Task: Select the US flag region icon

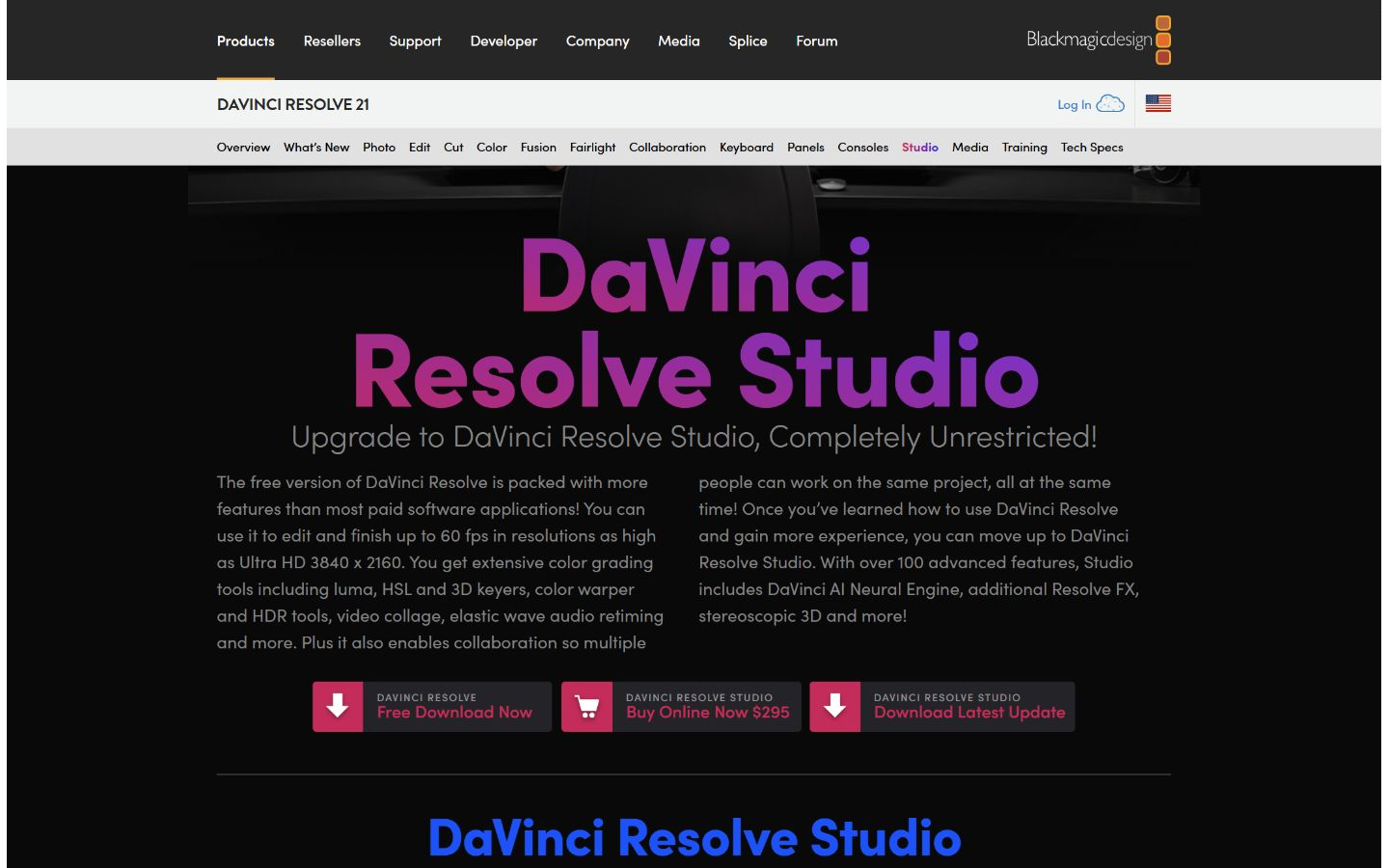Action: point(1158,103)
